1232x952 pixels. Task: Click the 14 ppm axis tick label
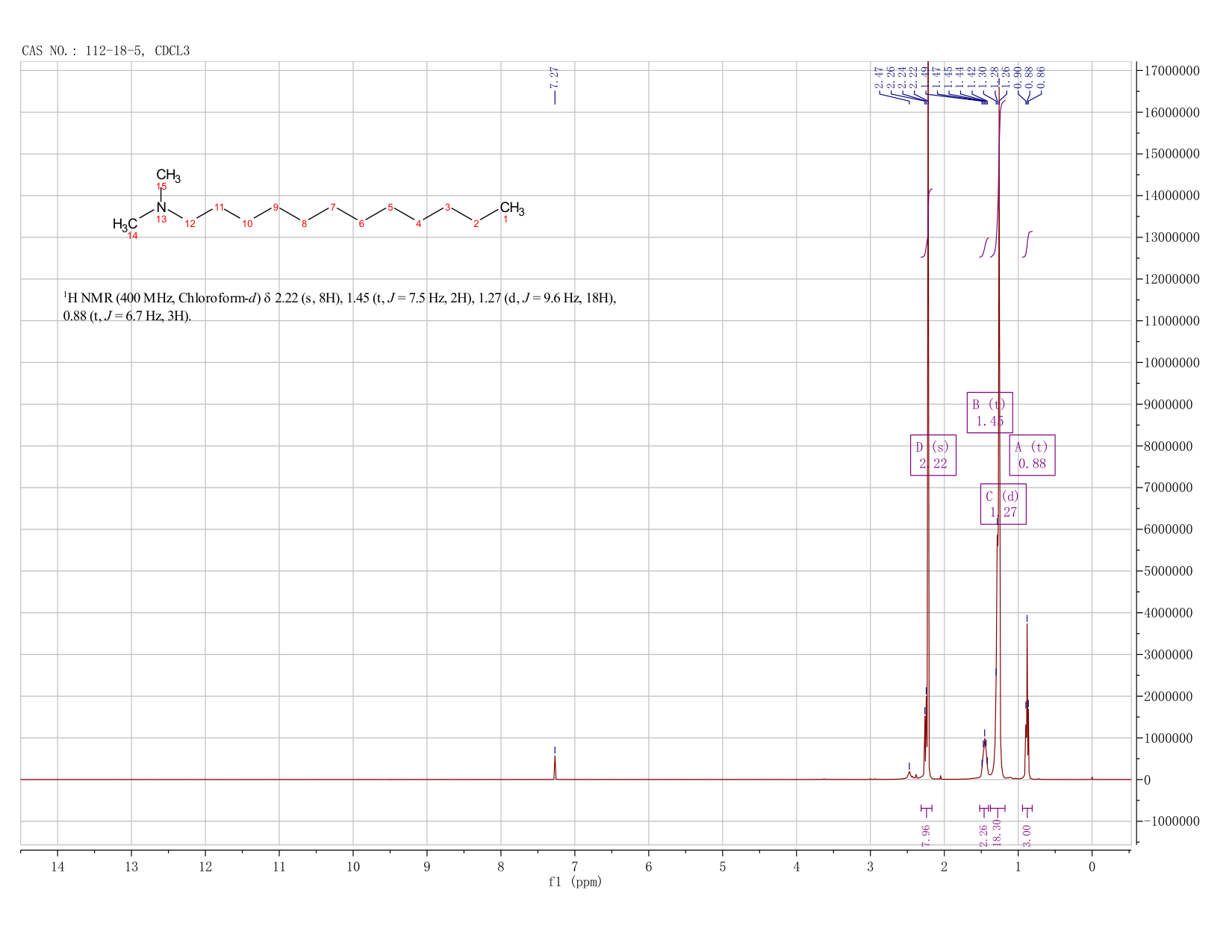point(57,866)
